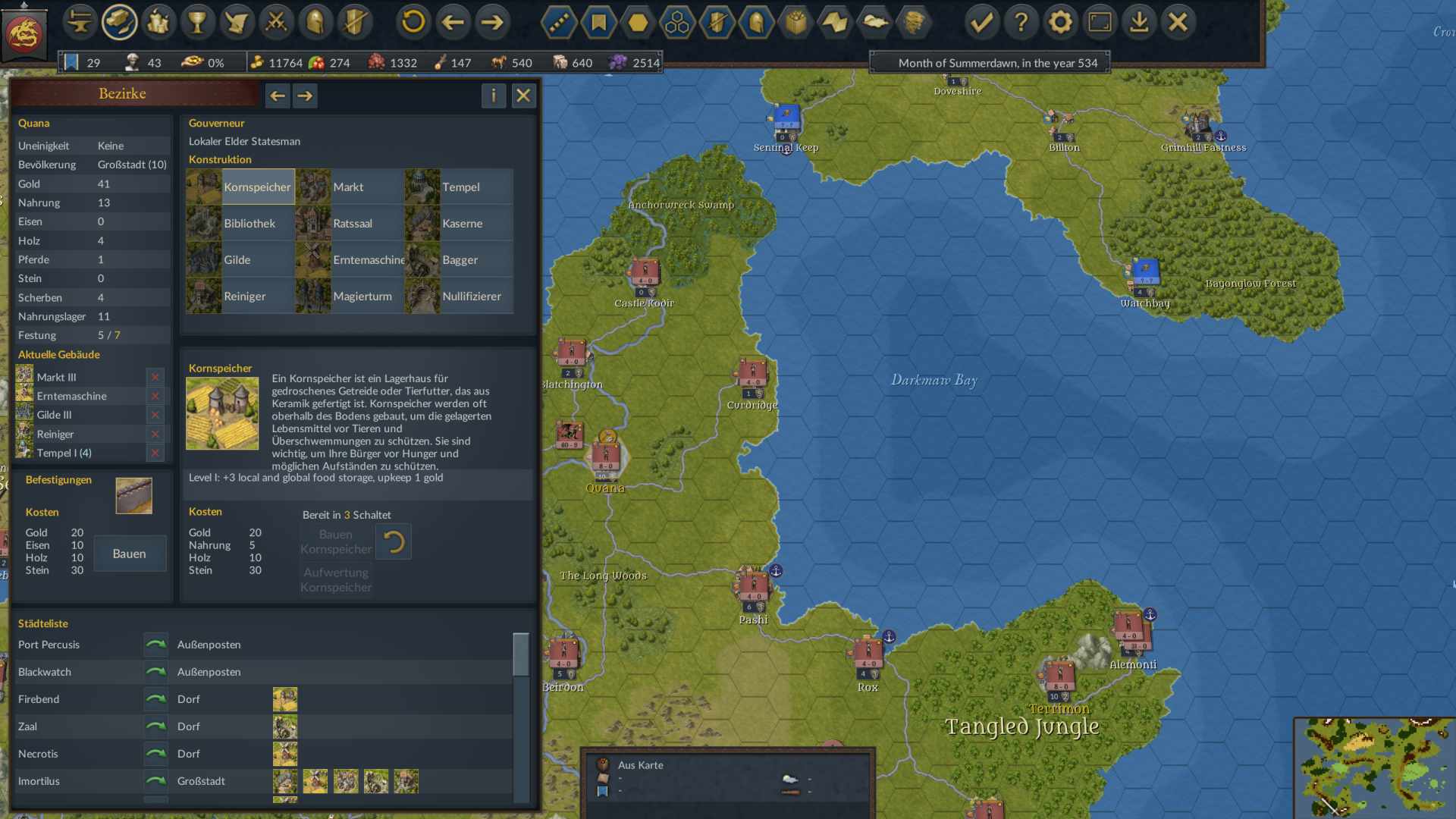Go to next unit with top-bar right arrow
This screenshot has width=1456, height=819.
[x=492, y=22]
